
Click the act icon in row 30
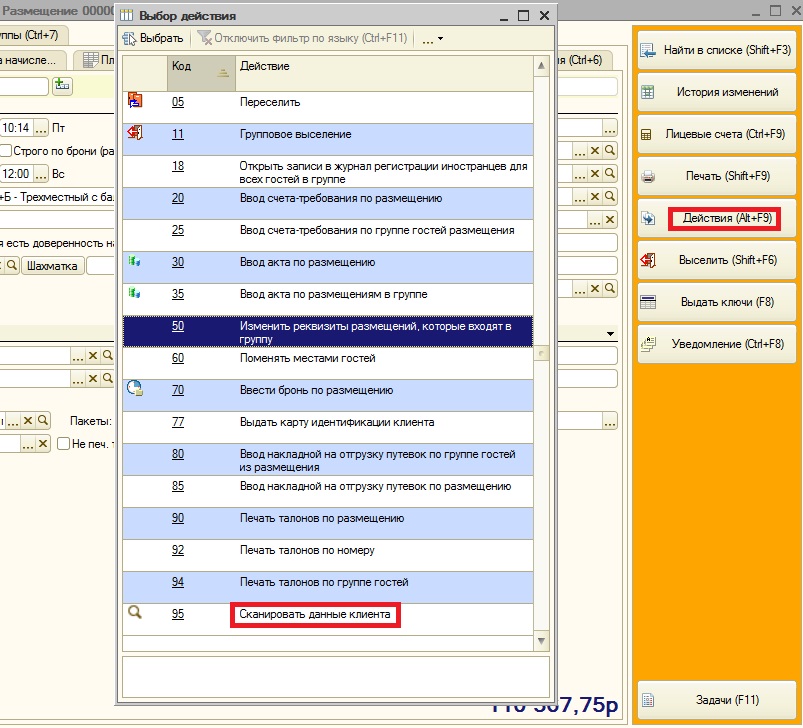[x=134, y=261]
